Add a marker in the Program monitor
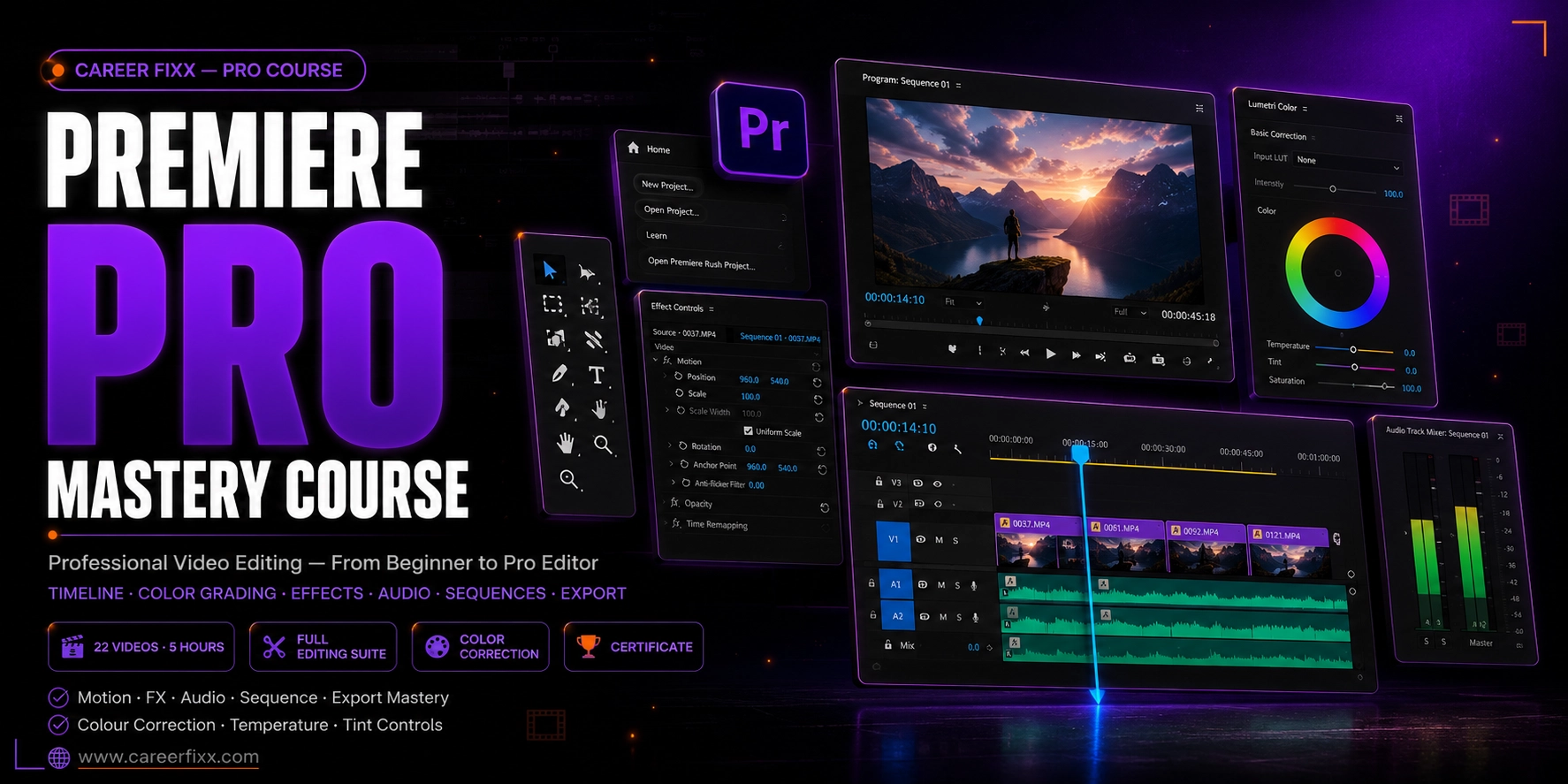Screen dimensions: 1568x784 coord(952,349)
